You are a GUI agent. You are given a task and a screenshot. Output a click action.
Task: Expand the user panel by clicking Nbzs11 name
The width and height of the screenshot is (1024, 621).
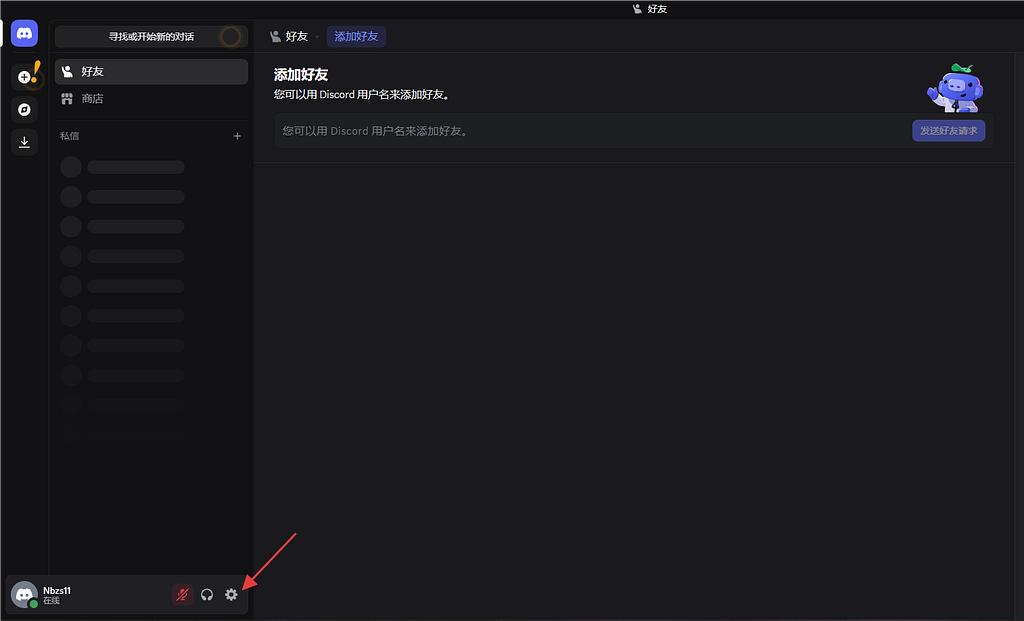58,590
